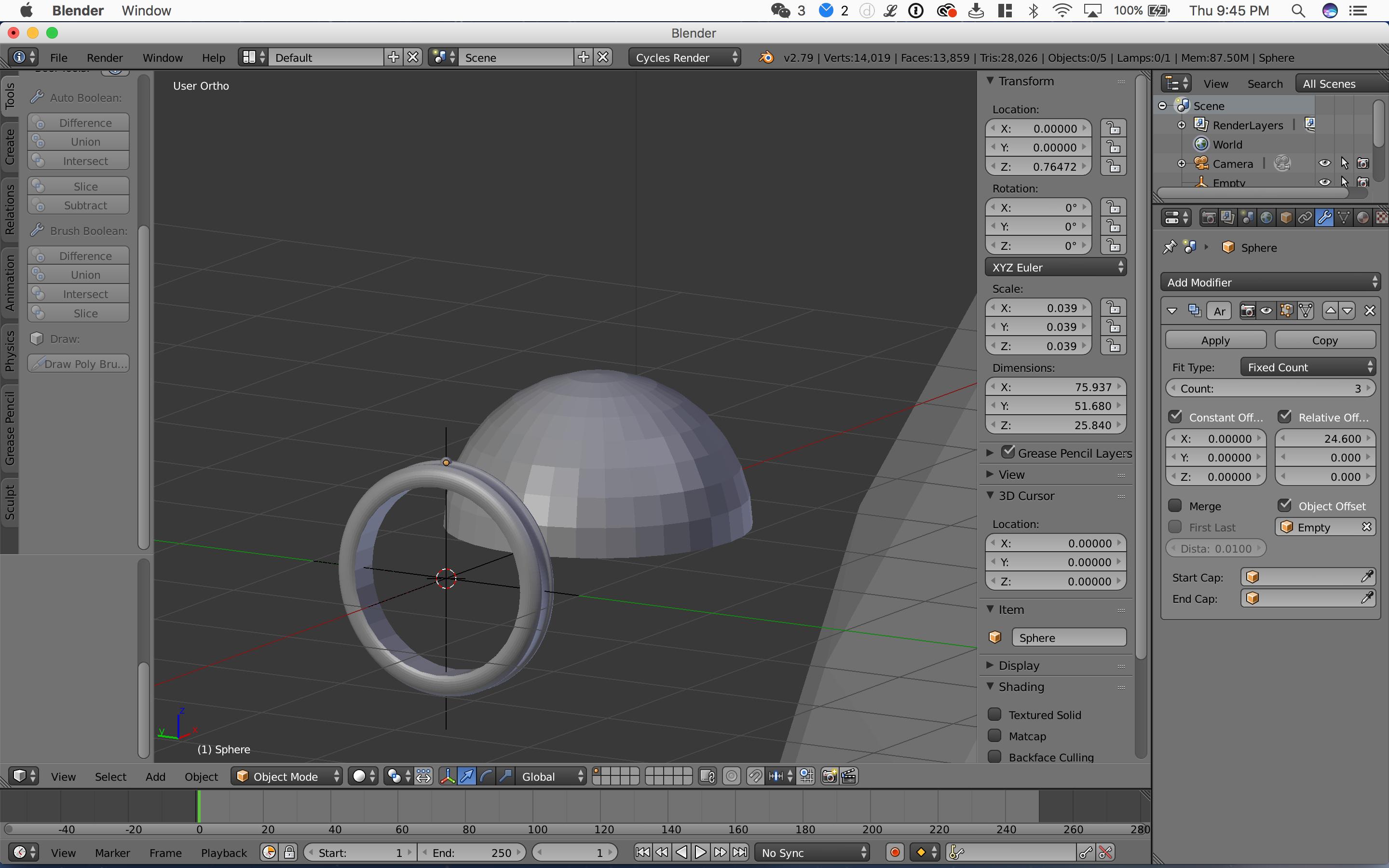This screenshot has height=868, width=1389.
Task: Open the Fit Type Fixed Count dropdown
Action: click(1308, 367)
